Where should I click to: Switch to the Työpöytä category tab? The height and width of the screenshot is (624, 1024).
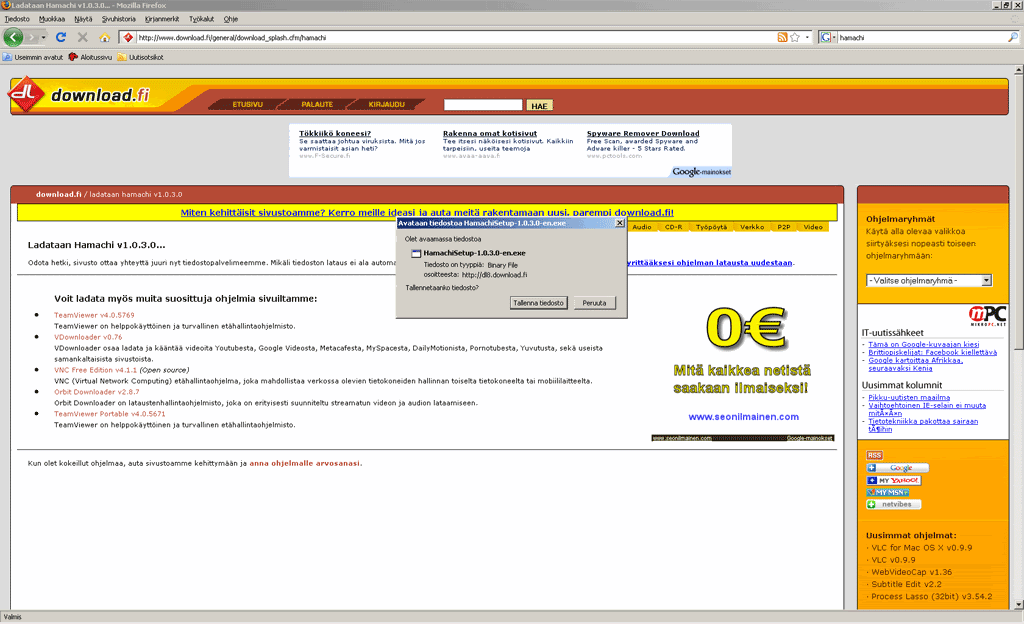click(x=711, y=227)
